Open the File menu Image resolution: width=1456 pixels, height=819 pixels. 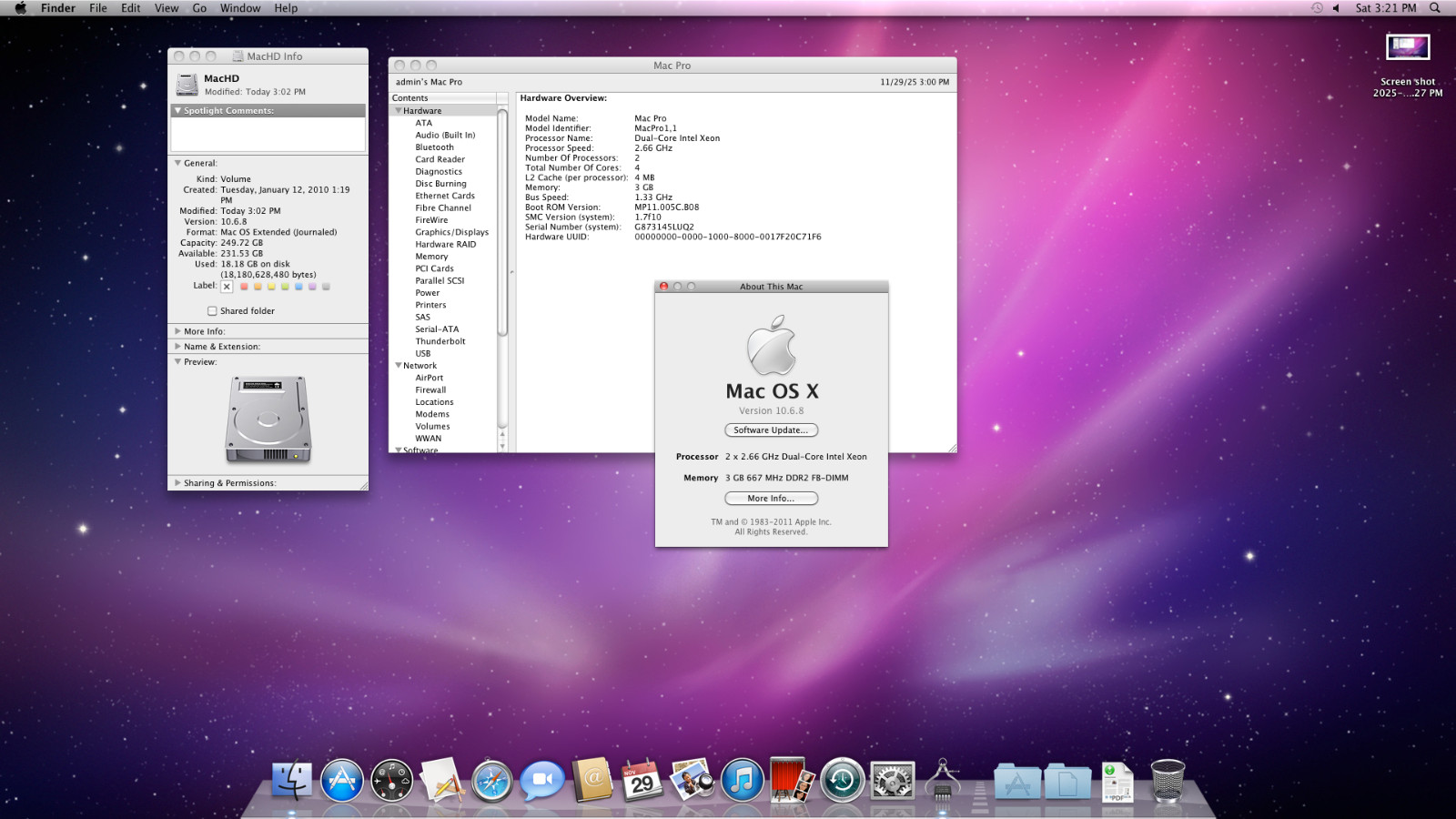98,8
